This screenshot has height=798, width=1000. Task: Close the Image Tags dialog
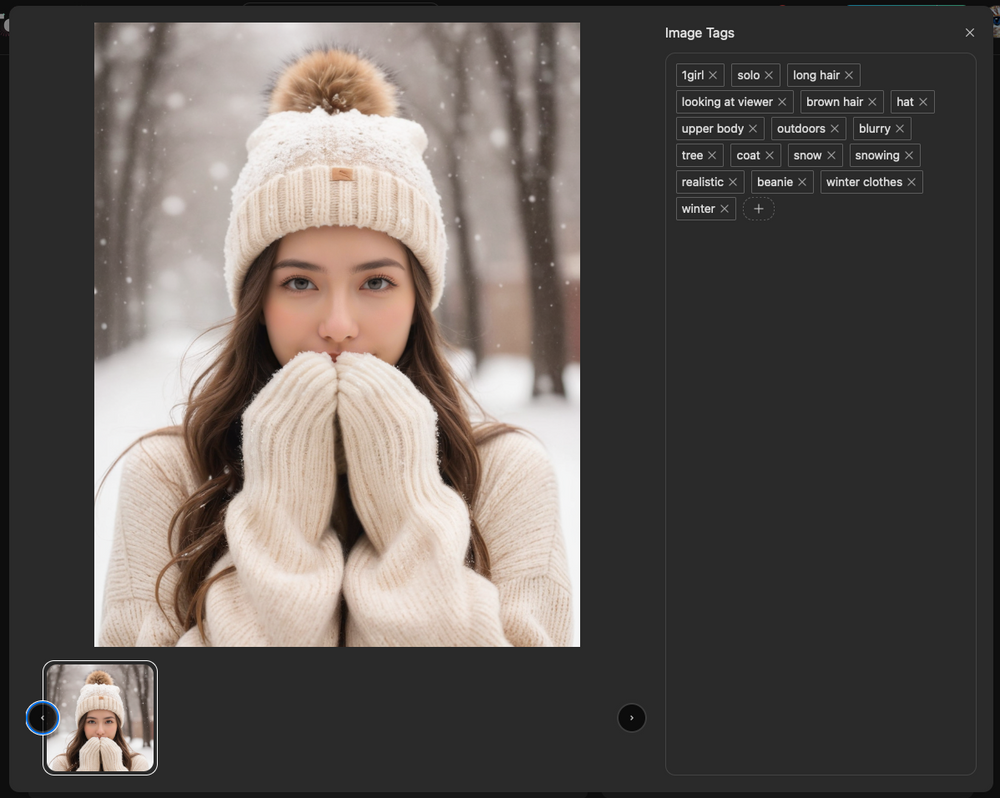(969, 33)
